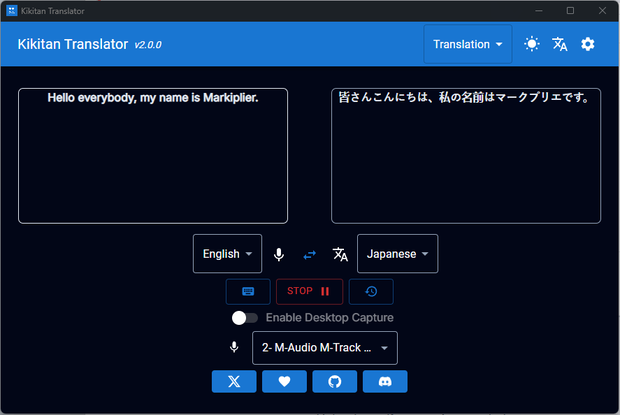
Task: Maximize the Kikitan Translator window
Action: tap(570, 11)
